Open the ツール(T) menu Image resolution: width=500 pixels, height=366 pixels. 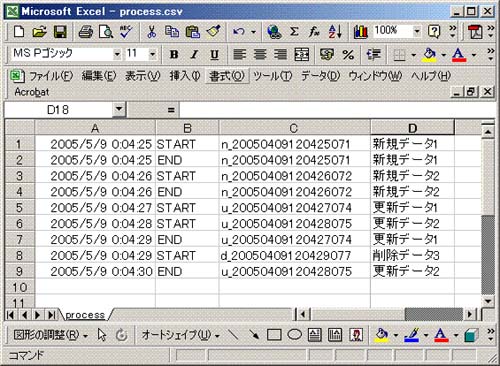pyautogui.click(x=272, y=76)
